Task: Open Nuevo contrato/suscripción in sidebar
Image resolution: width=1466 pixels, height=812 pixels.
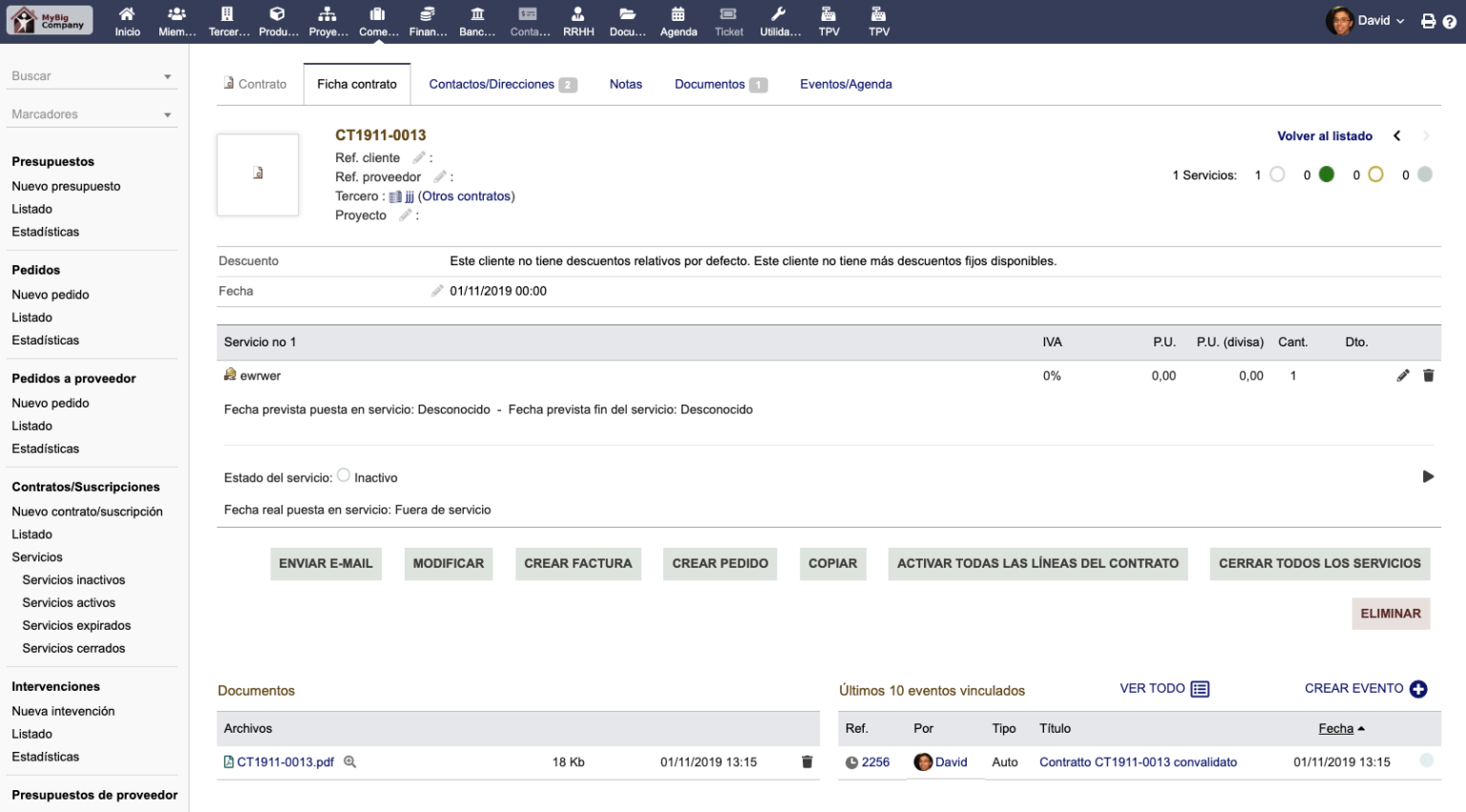Action: pyautogui.click(x=87, y=511)
